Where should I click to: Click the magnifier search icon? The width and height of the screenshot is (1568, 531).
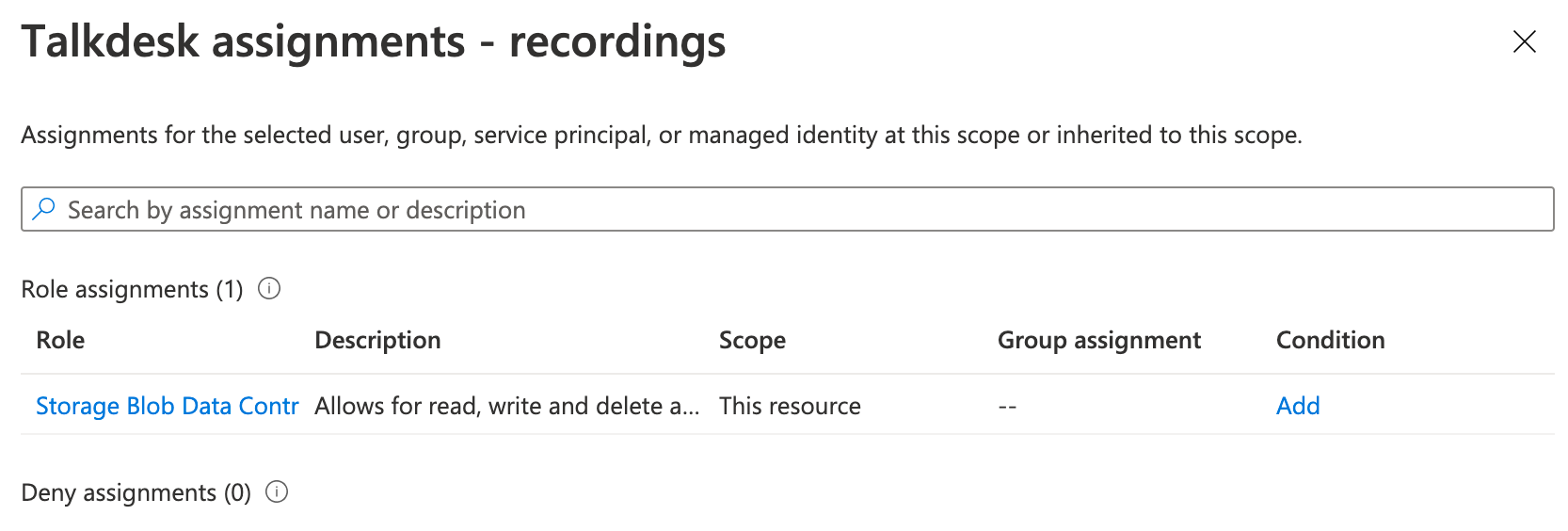tap(43, 209)
